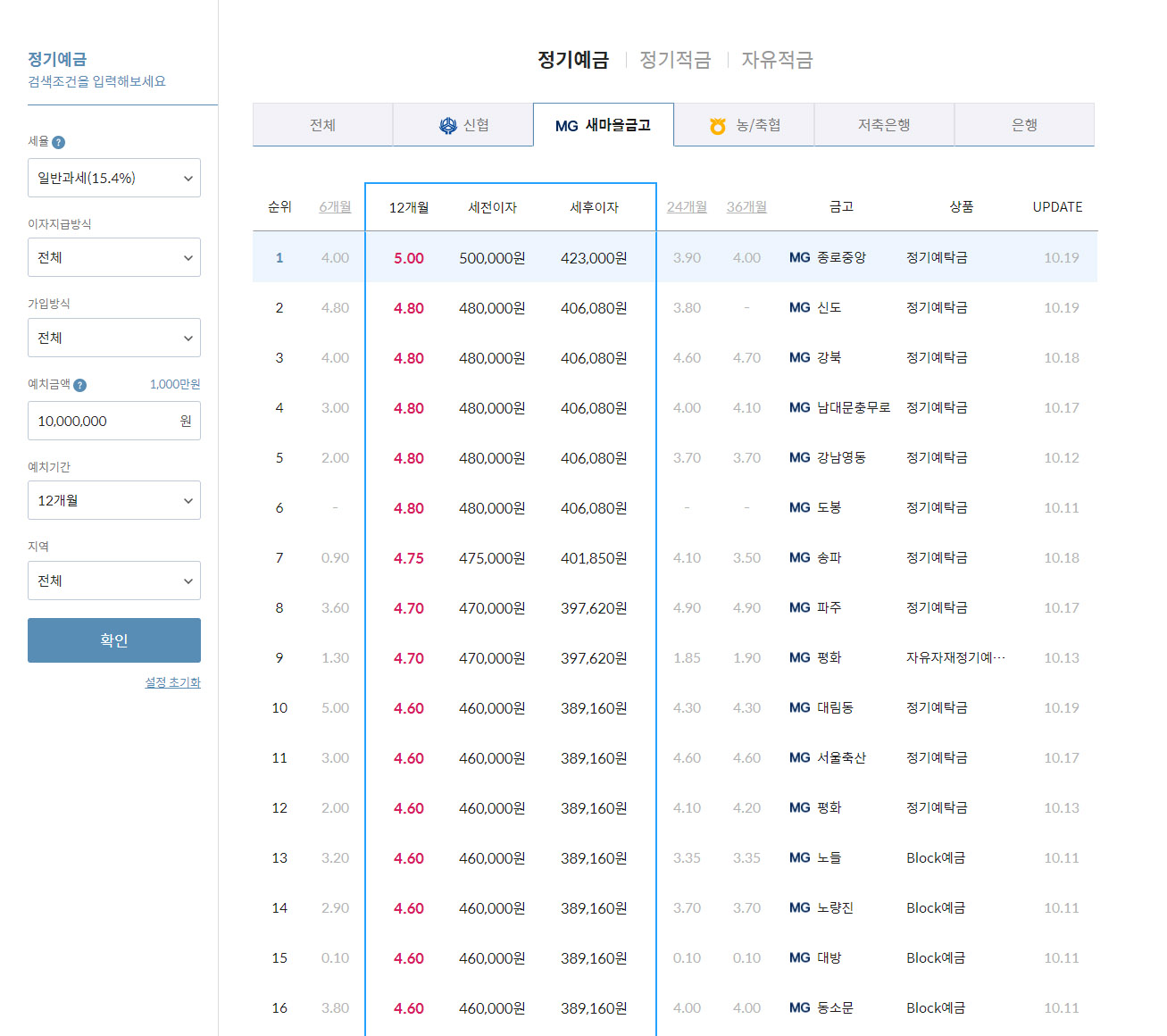Expand the 이자지급방식 dropdown
Screen dimensions: 1167x1036
pyautogui.click(x=113, y=257)
